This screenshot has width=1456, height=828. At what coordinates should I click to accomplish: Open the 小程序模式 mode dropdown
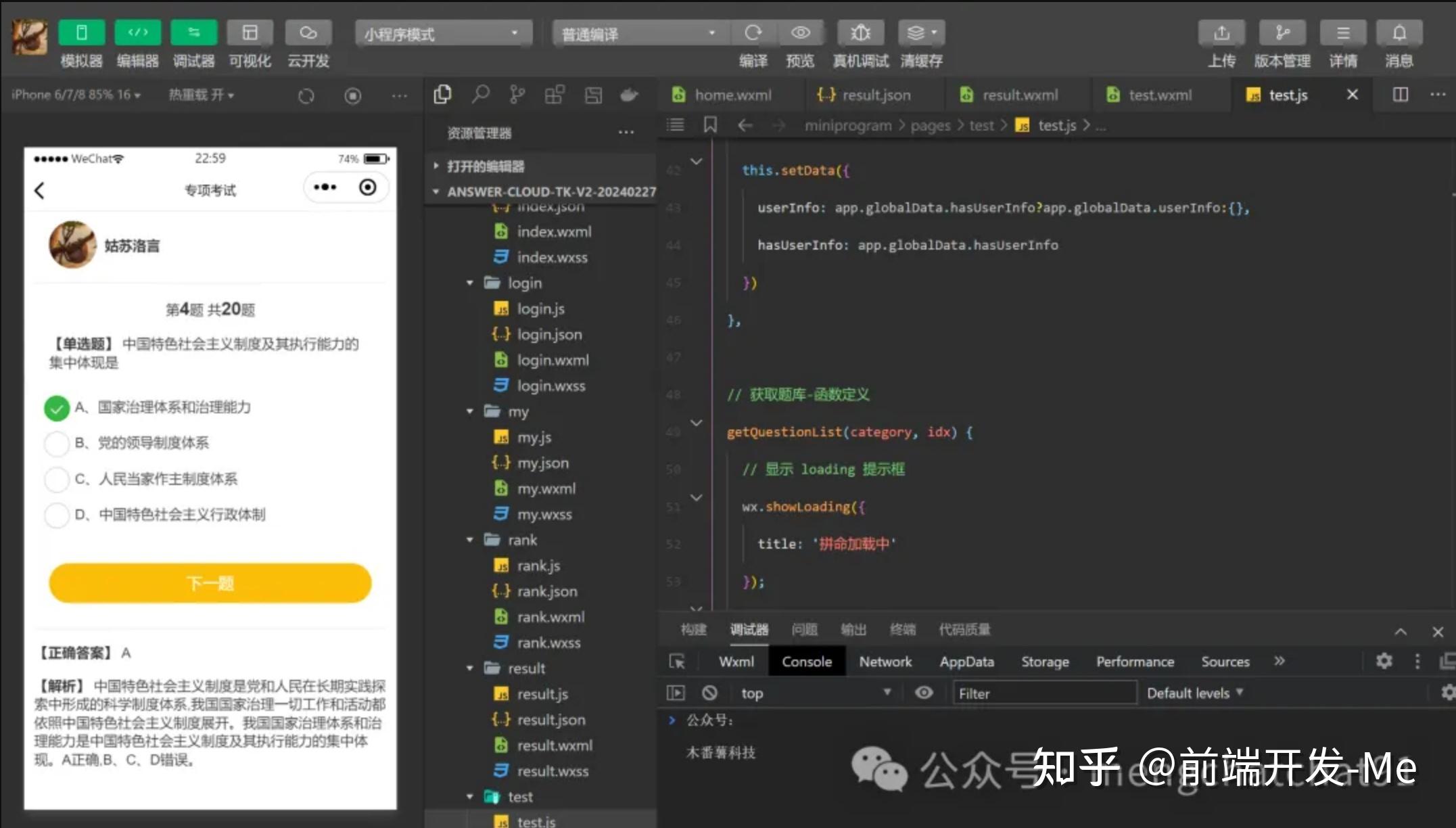click(443, 32)
